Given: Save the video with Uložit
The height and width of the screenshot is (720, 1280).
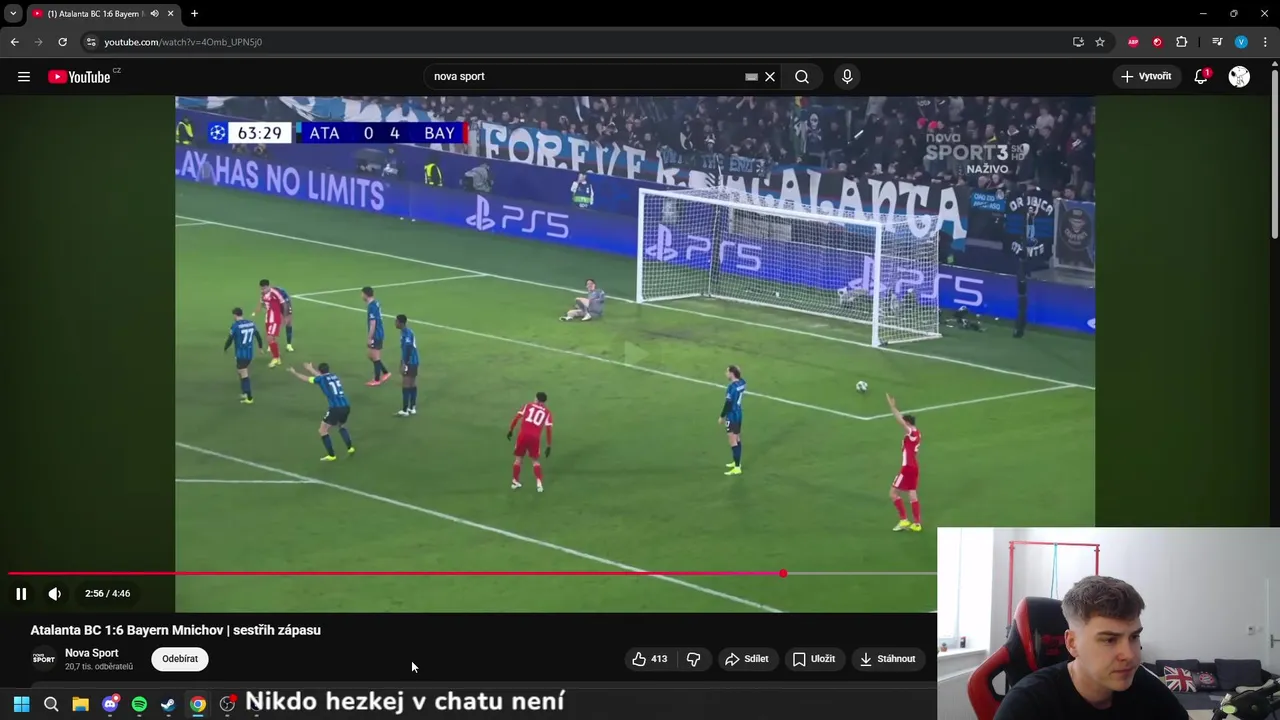Looking at the screenshot, I should 814,659.
